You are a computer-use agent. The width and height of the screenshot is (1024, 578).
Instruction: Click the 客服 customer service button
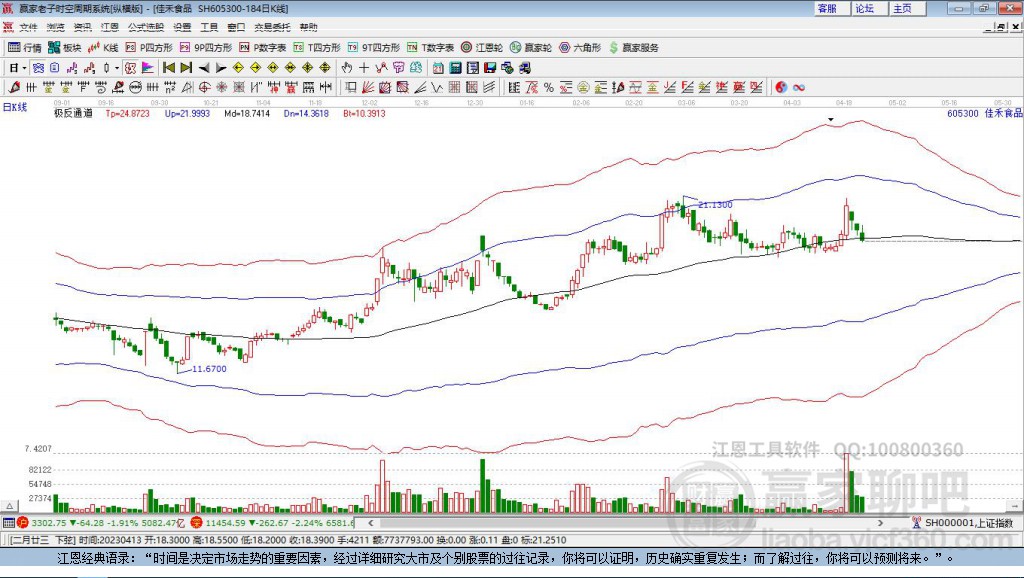pos(831,8)
